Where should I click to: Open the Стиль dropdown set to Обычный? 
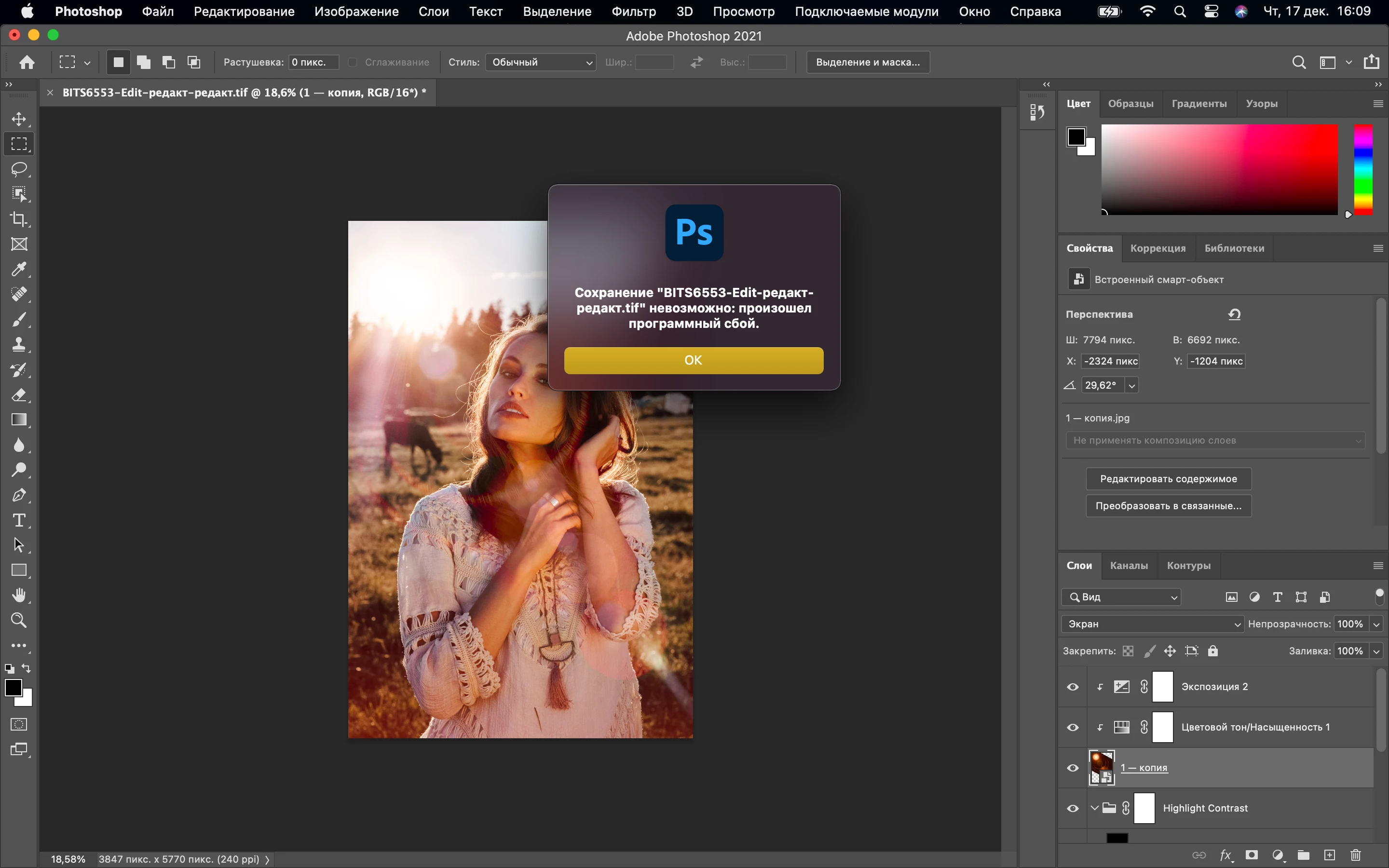click(540, 62)
